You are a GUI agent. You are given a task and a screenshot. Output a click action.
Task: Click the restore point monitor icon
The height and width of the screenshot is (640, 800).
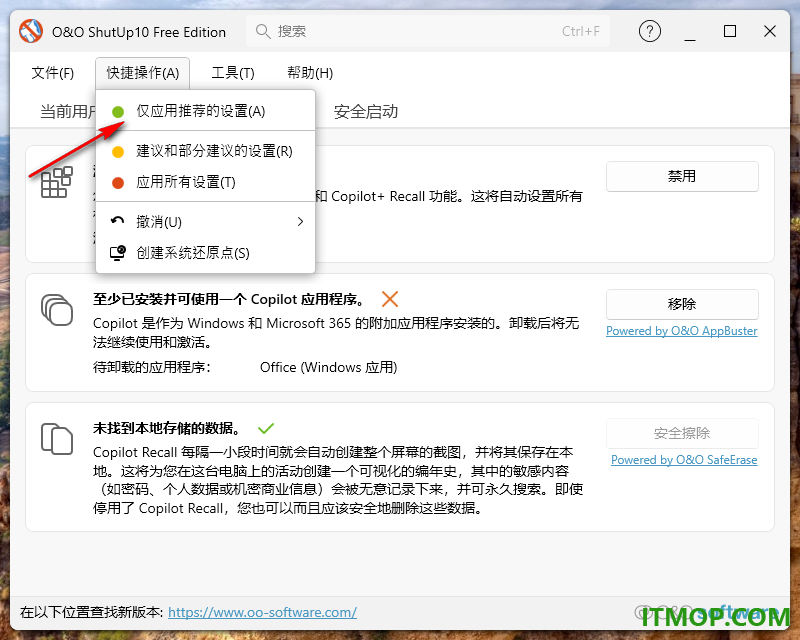tap(118, 253)
